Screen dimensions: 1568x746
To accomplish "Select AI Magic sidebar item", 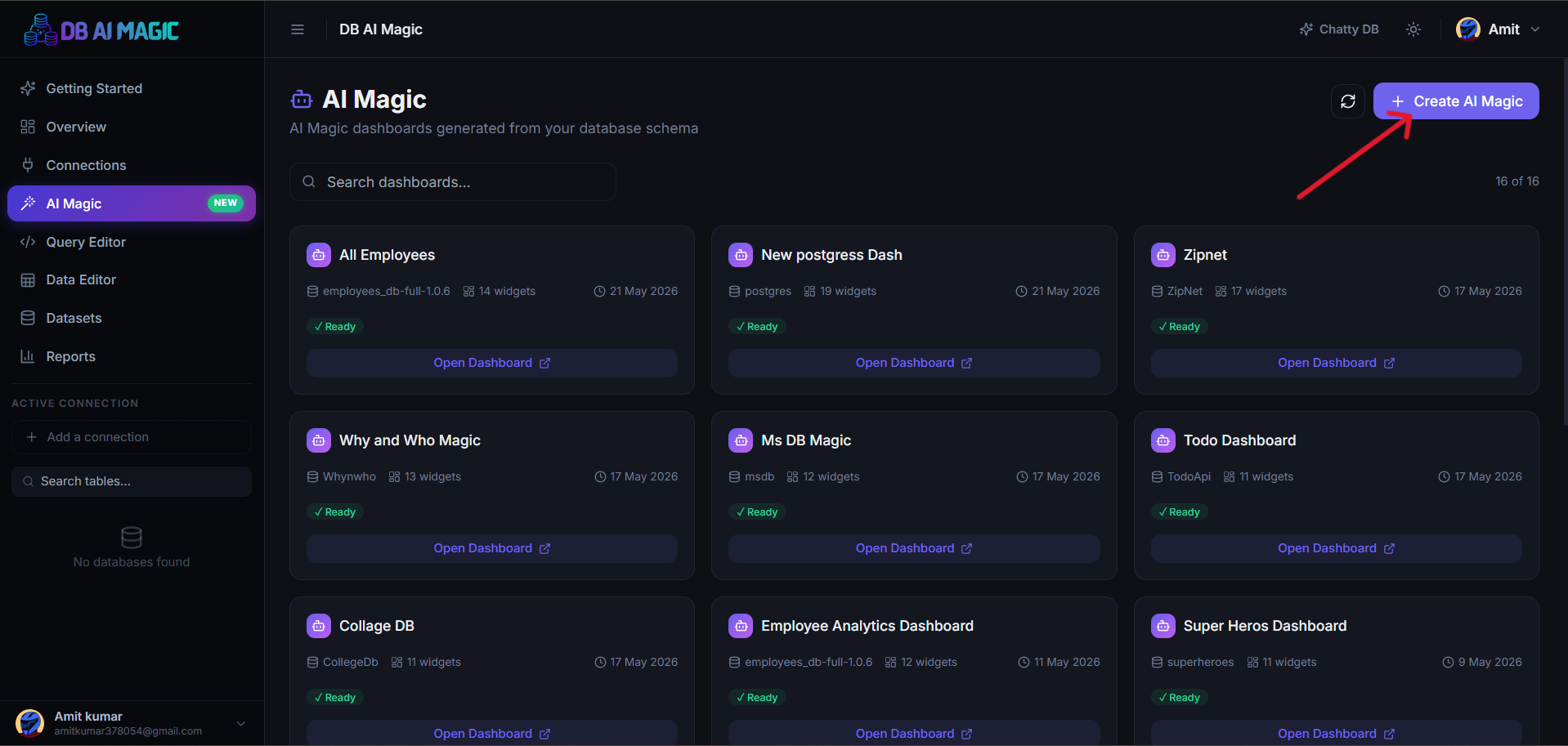I will tap(132, 203).
